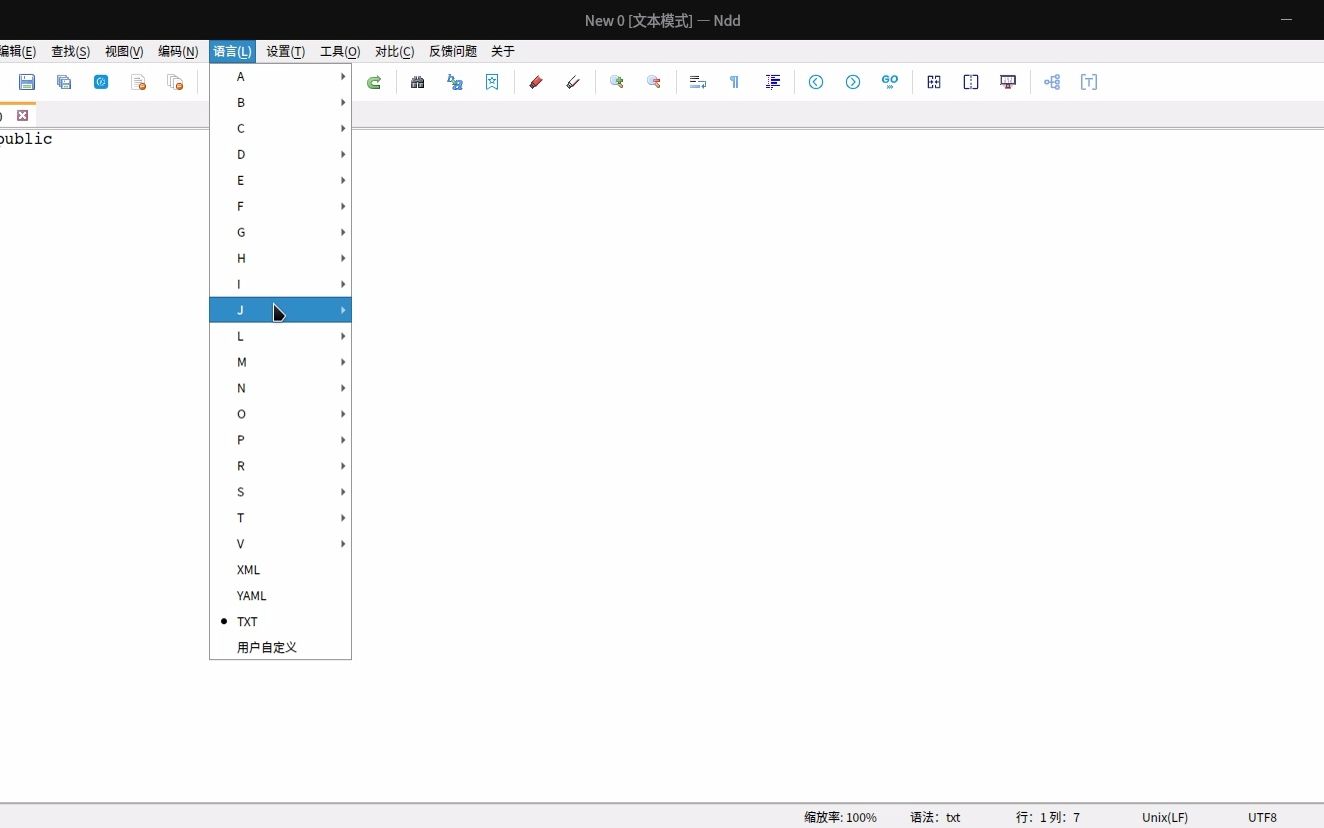
Task: Add a bookmark with the bookmark icon
Action: 491,82
